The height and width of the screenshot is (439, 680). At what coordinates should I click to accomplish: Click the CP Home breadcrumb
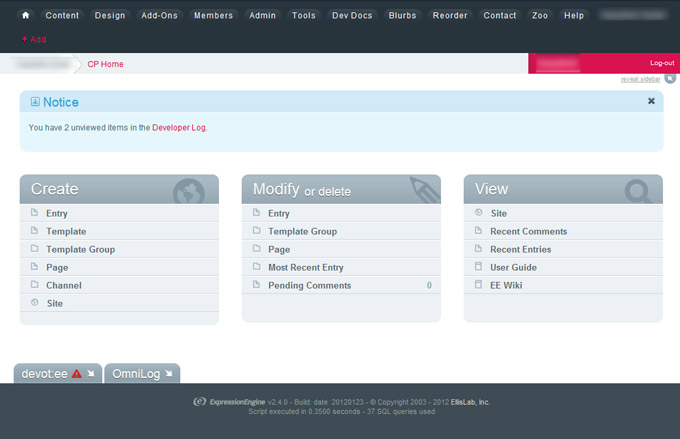click(105, 64)
